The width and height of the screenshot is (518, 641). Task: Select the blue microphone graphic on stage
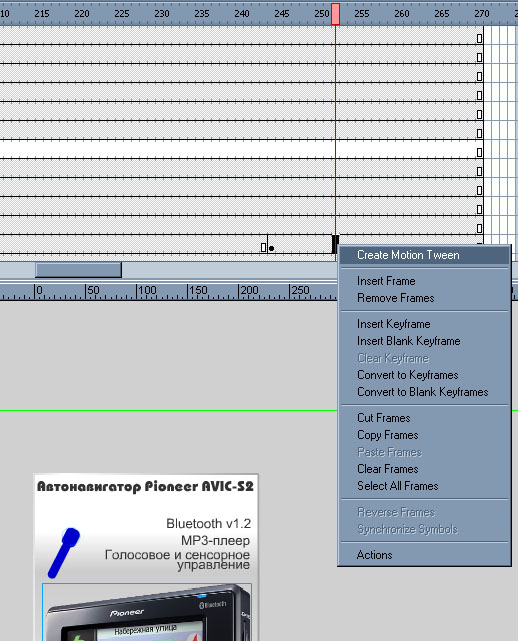point(64,553)
